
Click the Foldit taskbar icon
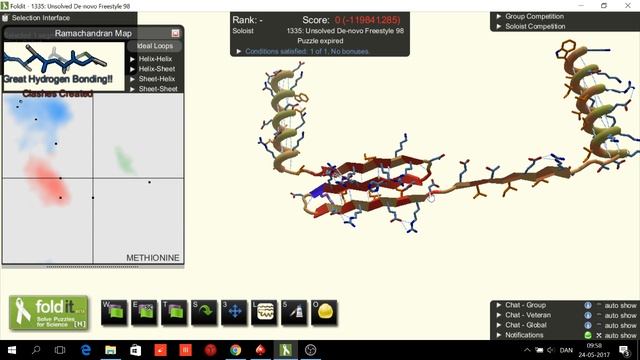pyautogui.click(x=285, y=350)
